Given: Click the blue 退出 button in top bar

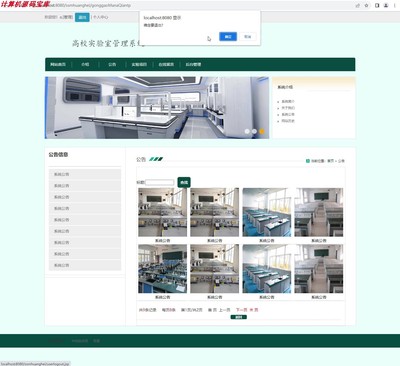Looking at the screenshot, I should (x=82, y=17).
